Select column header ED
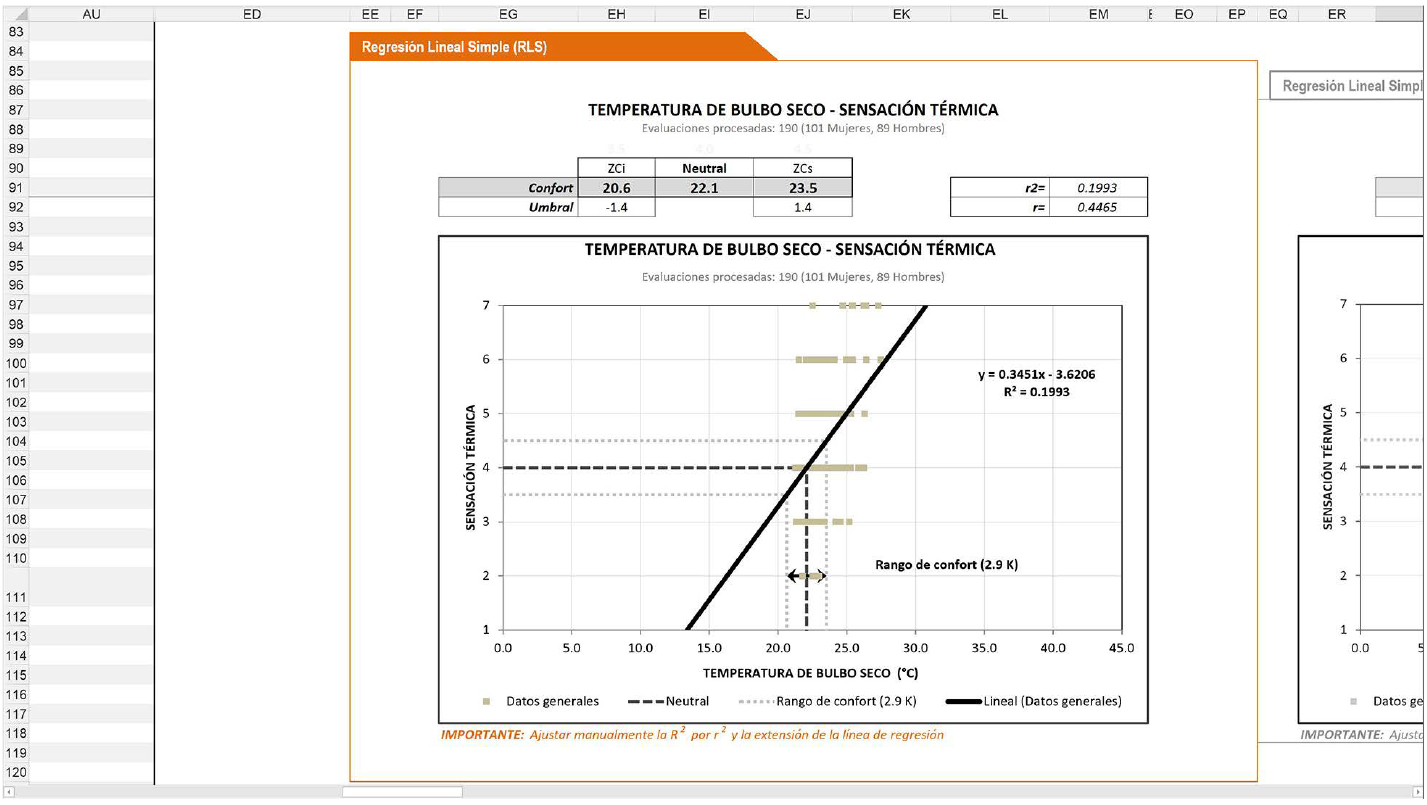The width and height of the screenshot is (1427, 805). pos(252,15)
